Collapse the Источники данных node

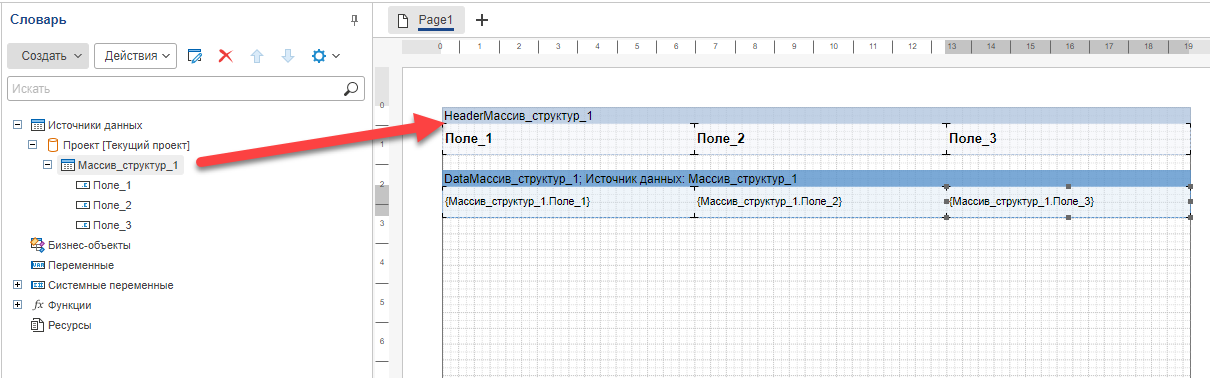click(x=17, y=125)
